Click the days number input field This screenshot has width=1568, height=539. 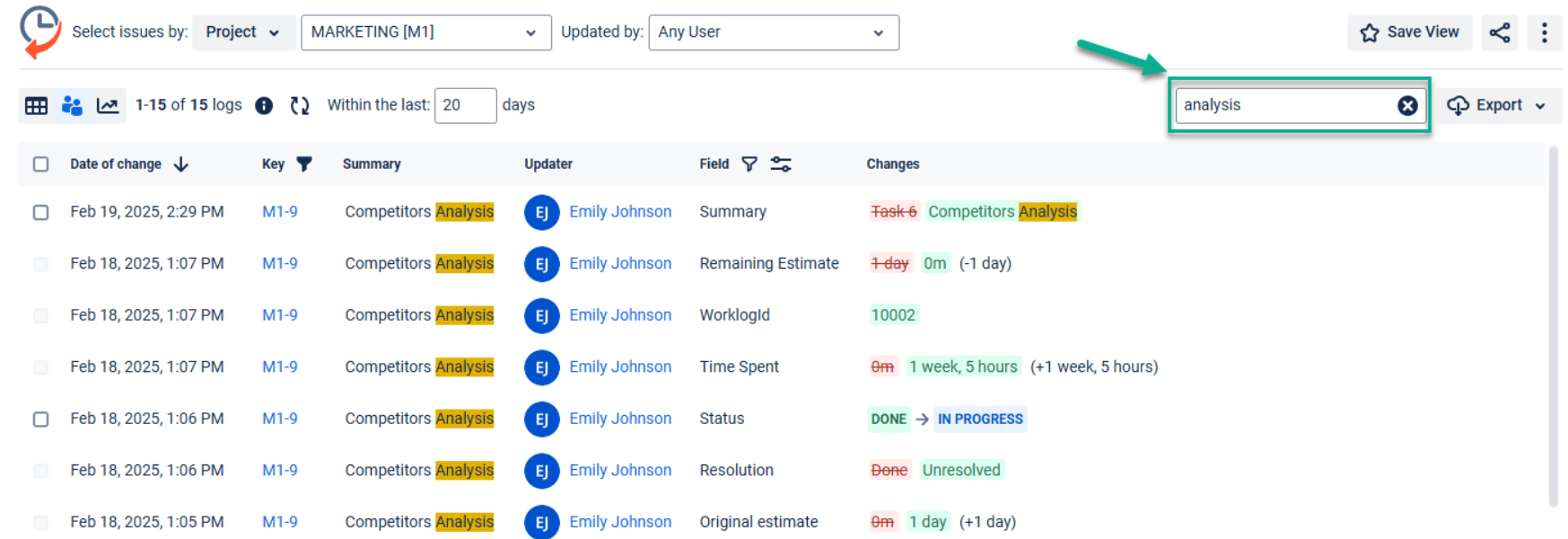click(464, 106)
